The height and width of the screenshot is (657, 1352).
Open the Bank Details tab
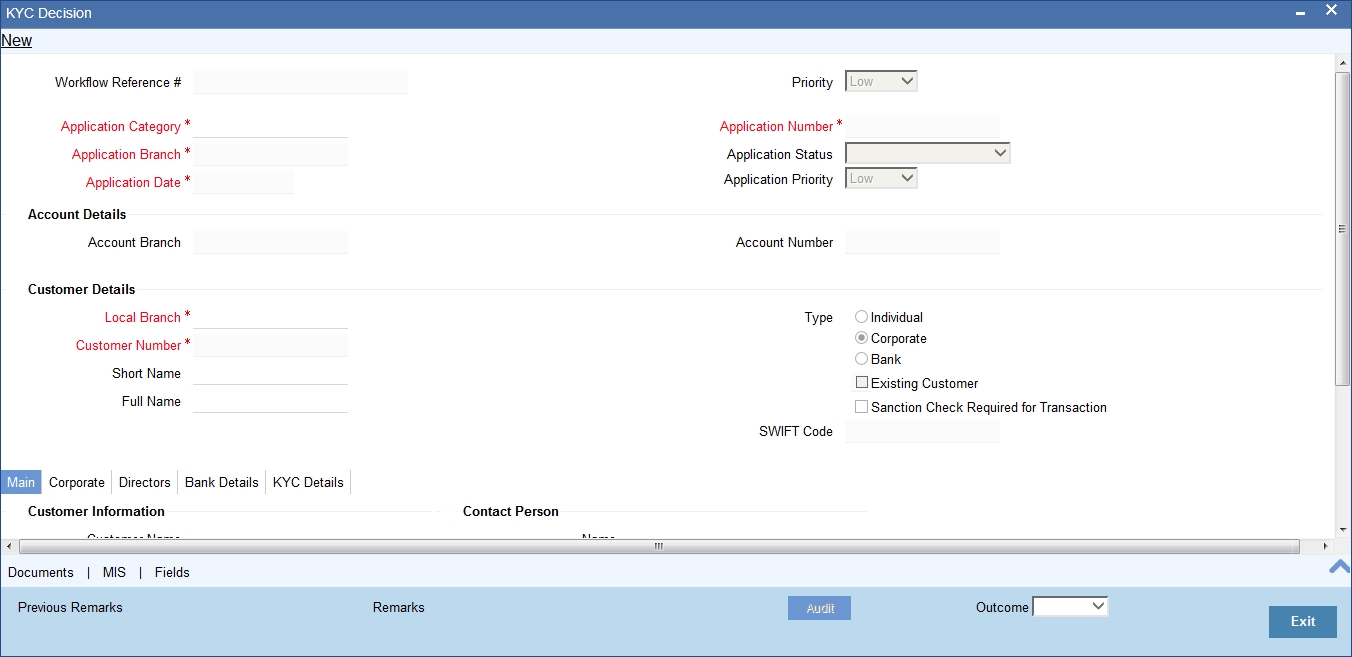[x=222, y=482]
